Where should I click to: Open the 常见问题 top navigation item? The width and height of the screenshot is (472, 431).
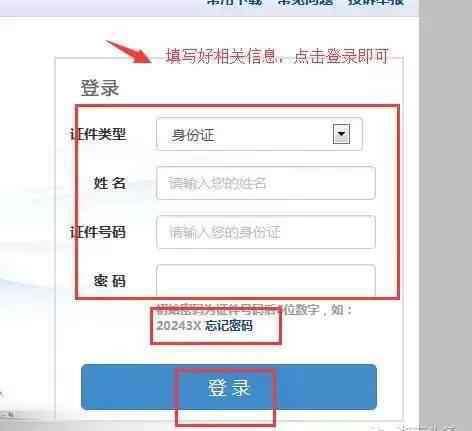pyautogui.click(x=305, y=3)
